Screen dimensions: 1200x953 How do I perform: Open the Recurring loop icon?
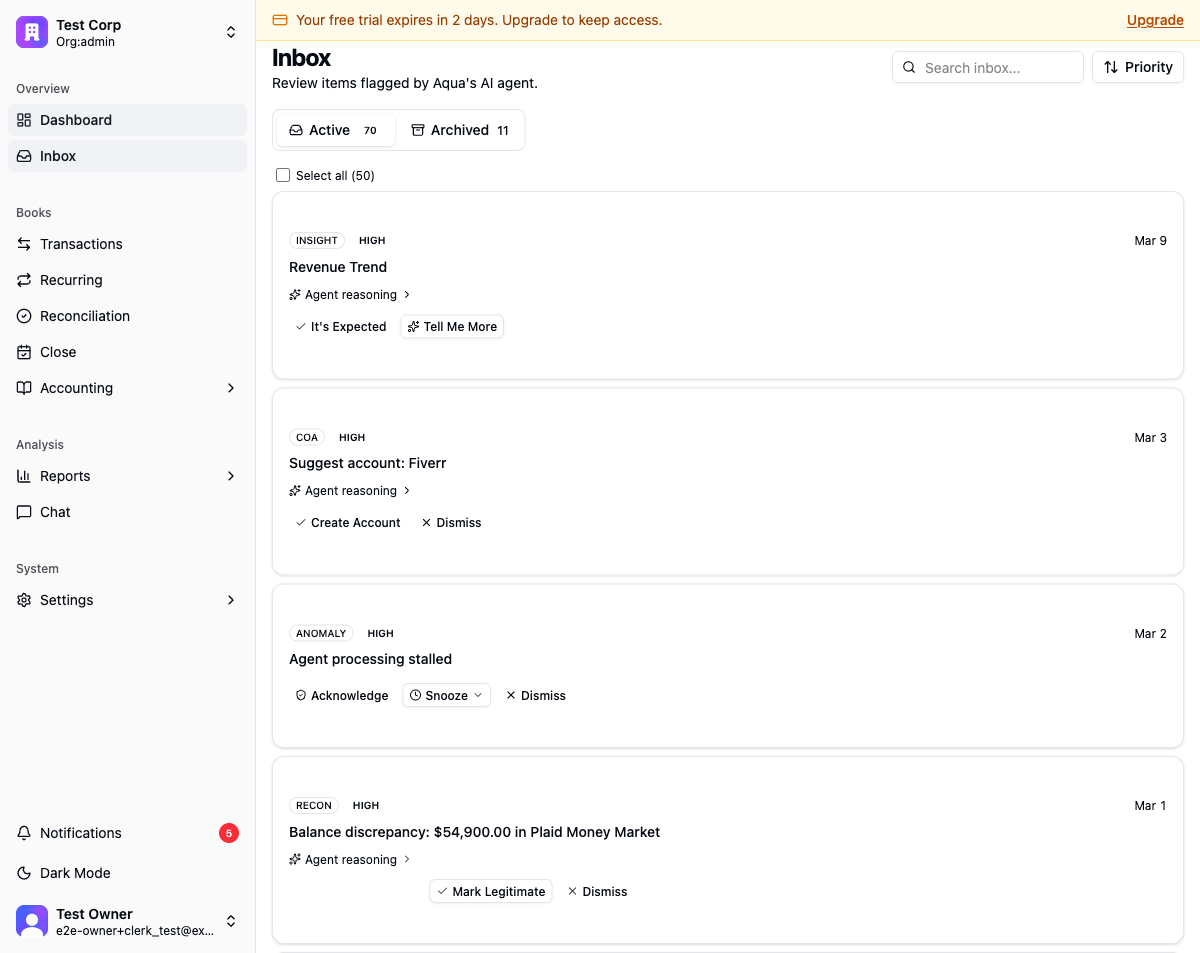click(x=24, y=280)
